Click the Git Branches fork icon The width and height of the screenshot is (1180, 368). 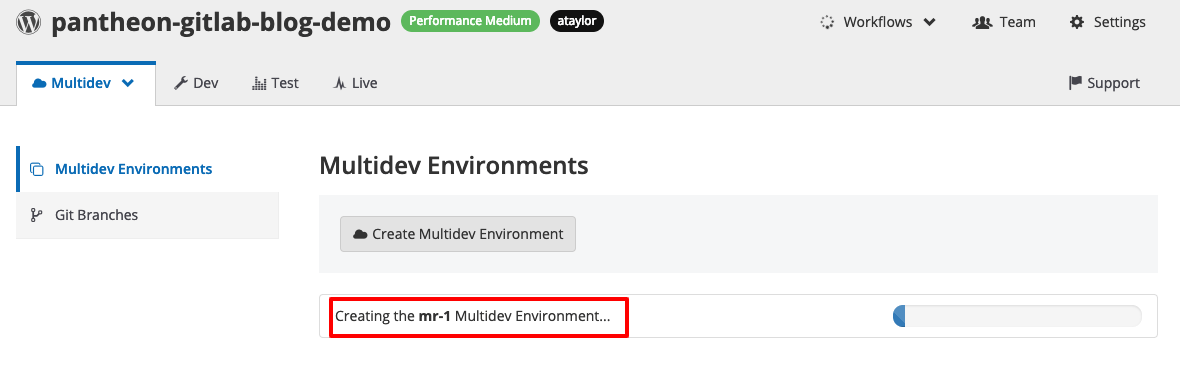pyautogui.click(x=36, y=215)
